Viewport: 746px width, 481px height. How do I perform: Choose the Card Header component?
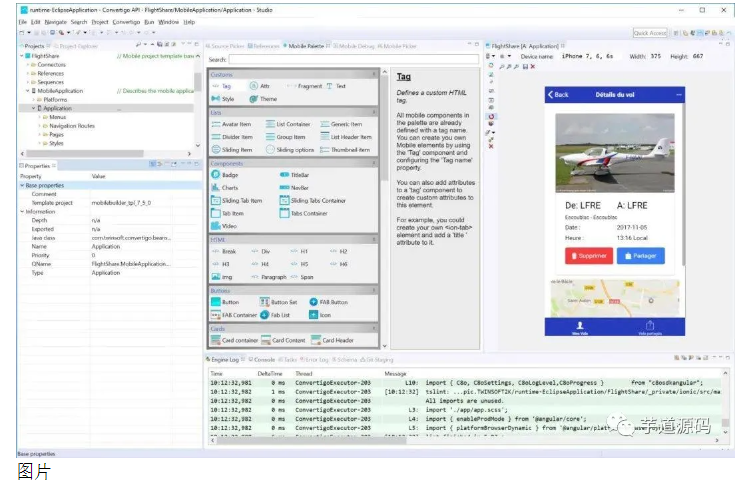[x=332, y=340]
